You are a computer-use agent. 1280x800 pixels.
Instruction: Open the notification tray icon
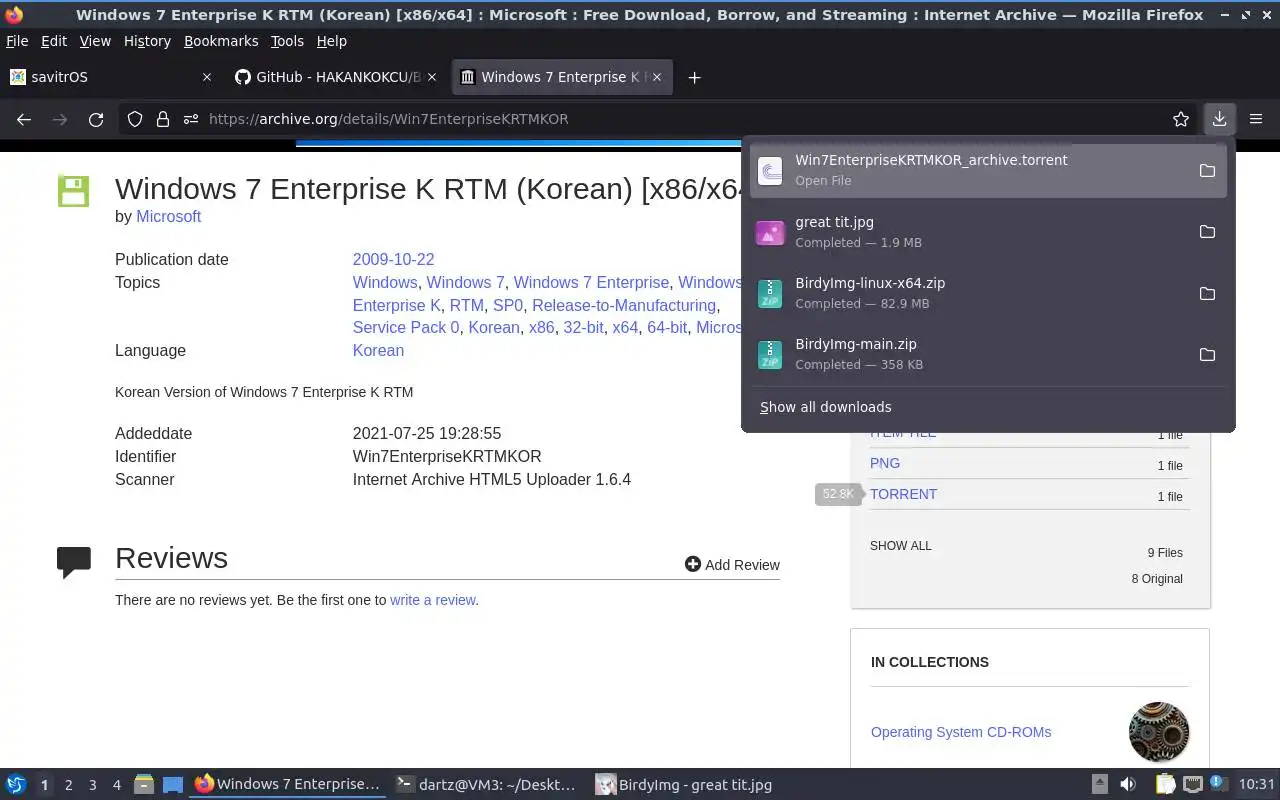[1217, 783]
